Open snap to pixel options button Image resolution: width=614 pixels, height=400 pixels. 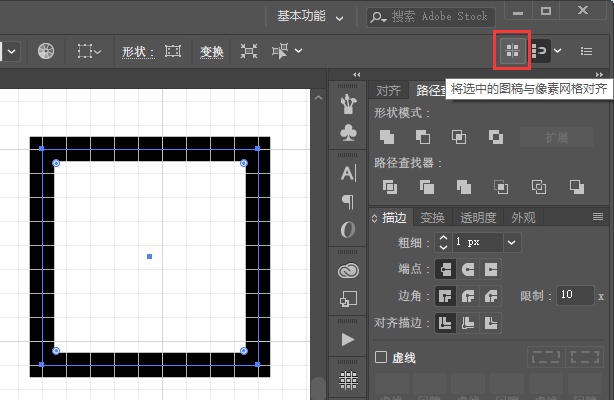(x=541, y=51)
